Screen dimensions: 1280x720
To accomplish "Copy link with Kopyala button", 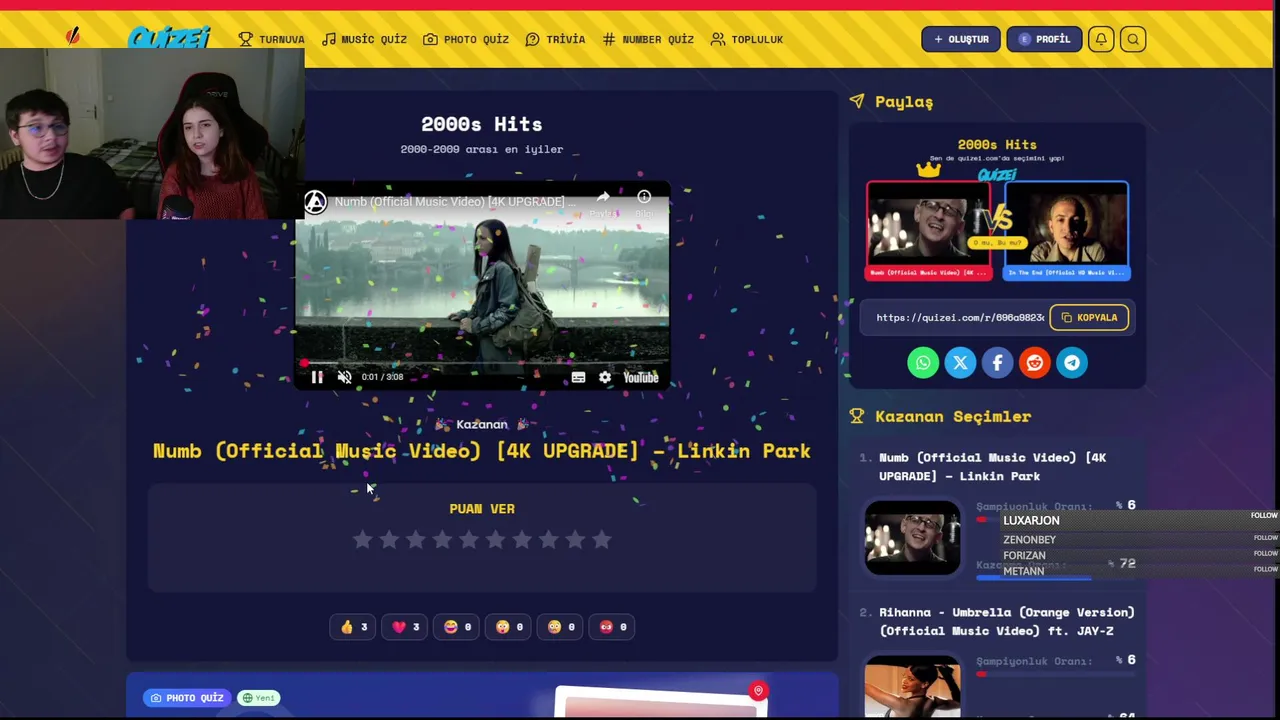I will click(1089, 318).
